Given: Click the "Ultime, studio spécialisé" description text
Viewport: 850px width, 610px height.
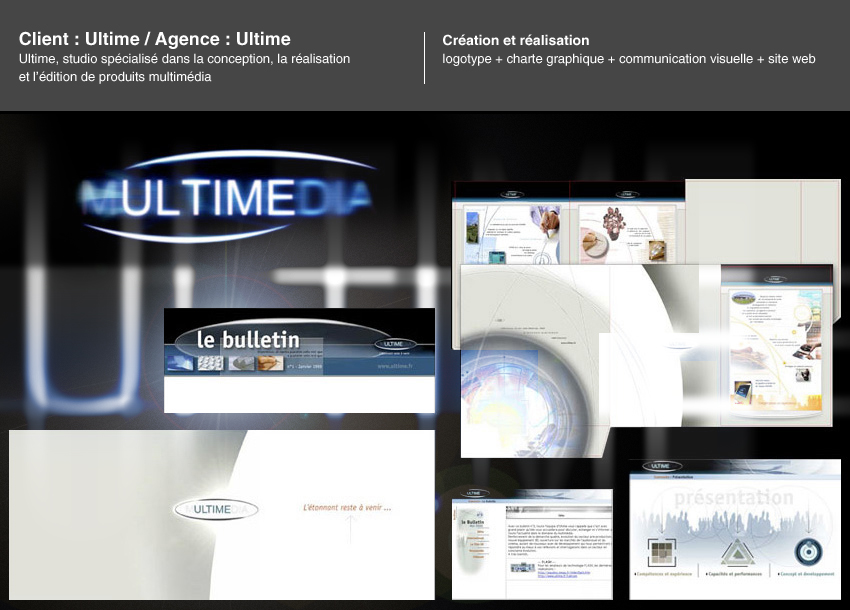Looking at the screenshot, I should (184, 68).
